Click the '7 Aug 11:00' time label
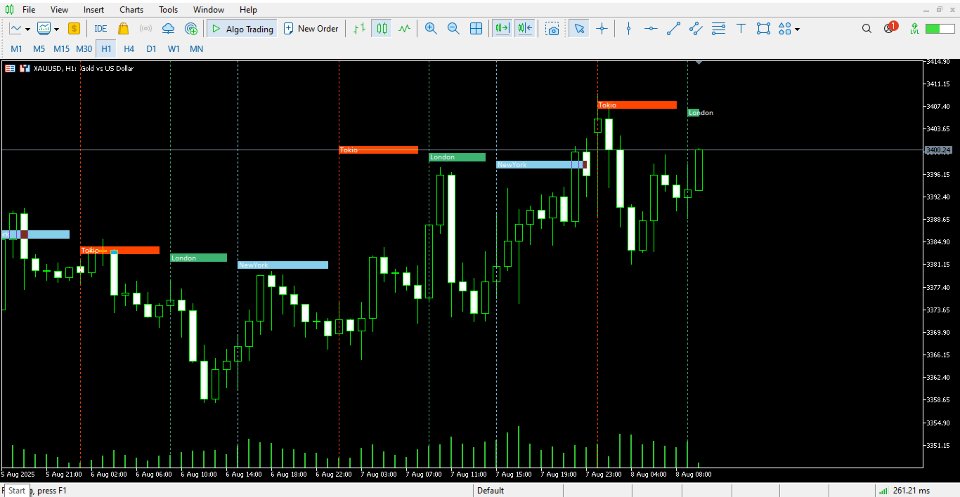This screenshot has height=497, width=960. coord(469,474)
